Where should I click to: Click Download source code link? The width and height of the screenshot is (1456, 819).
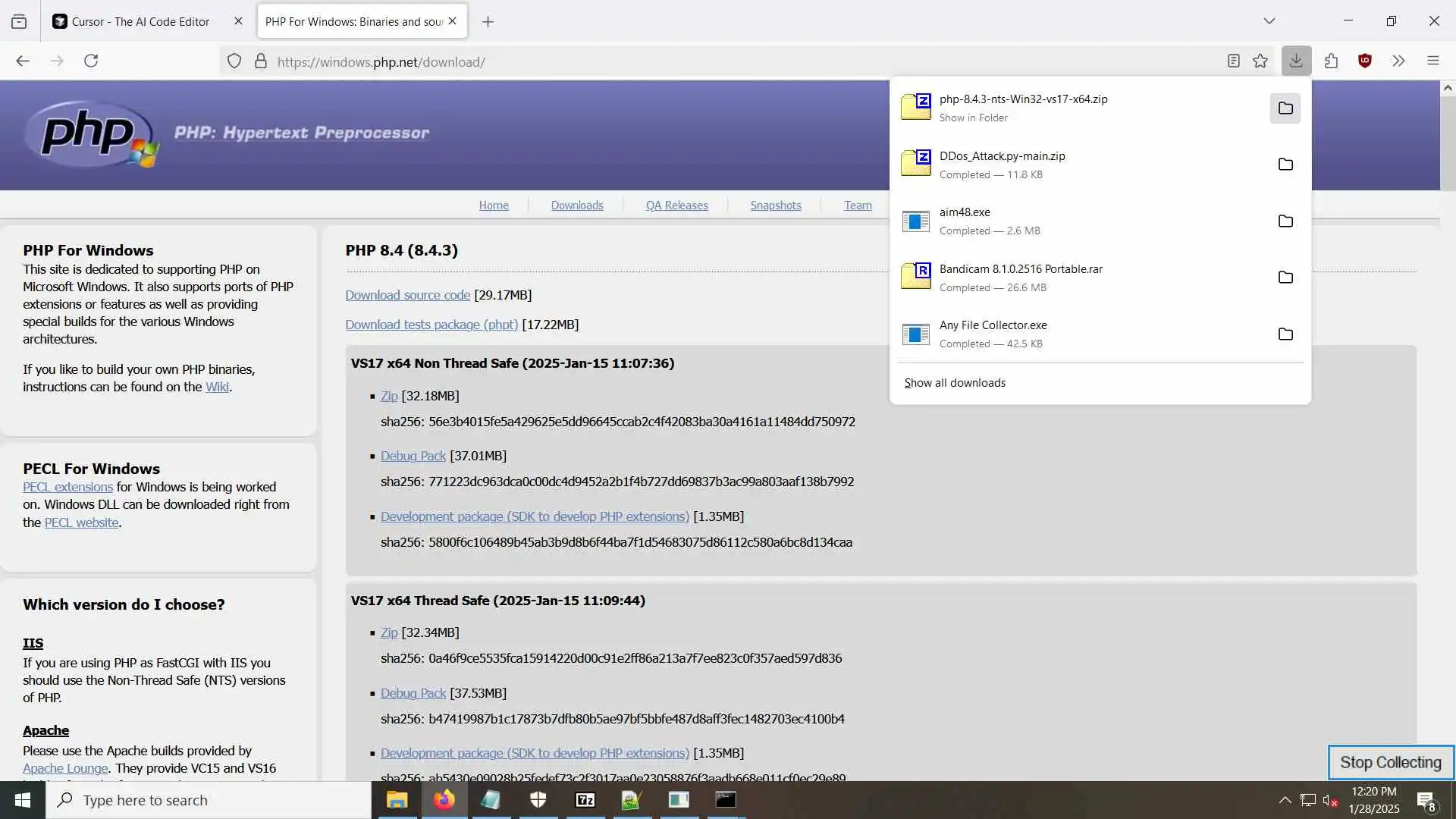[x=407, y=295]
